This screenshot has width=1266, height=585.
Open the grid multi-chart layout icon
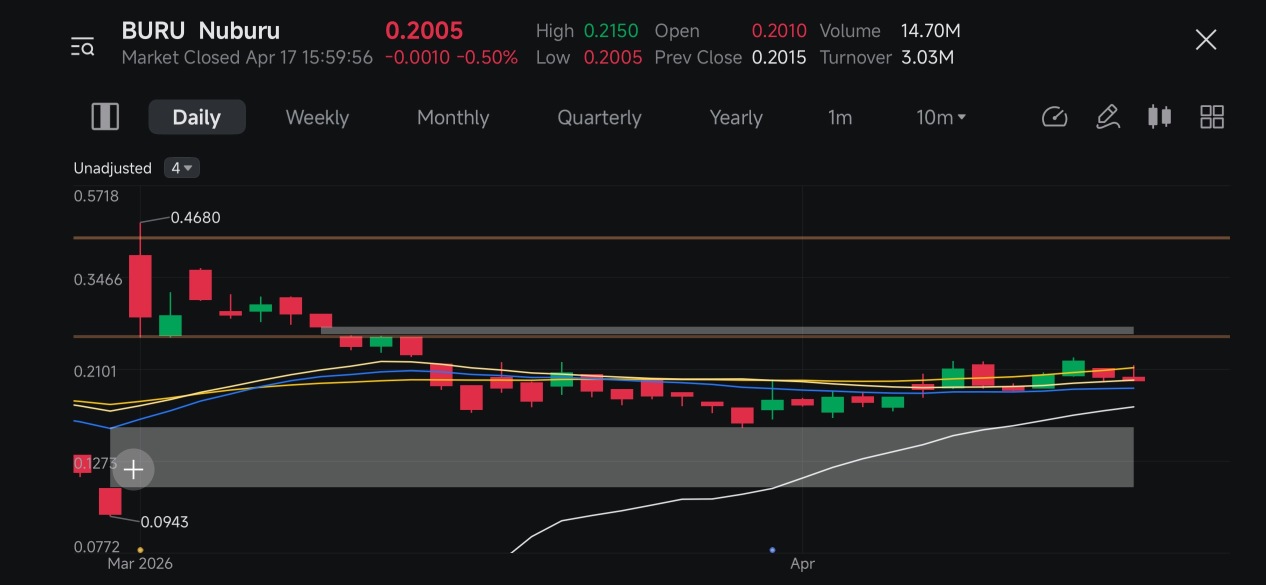pyautogui.click(x=1212, y=117)
